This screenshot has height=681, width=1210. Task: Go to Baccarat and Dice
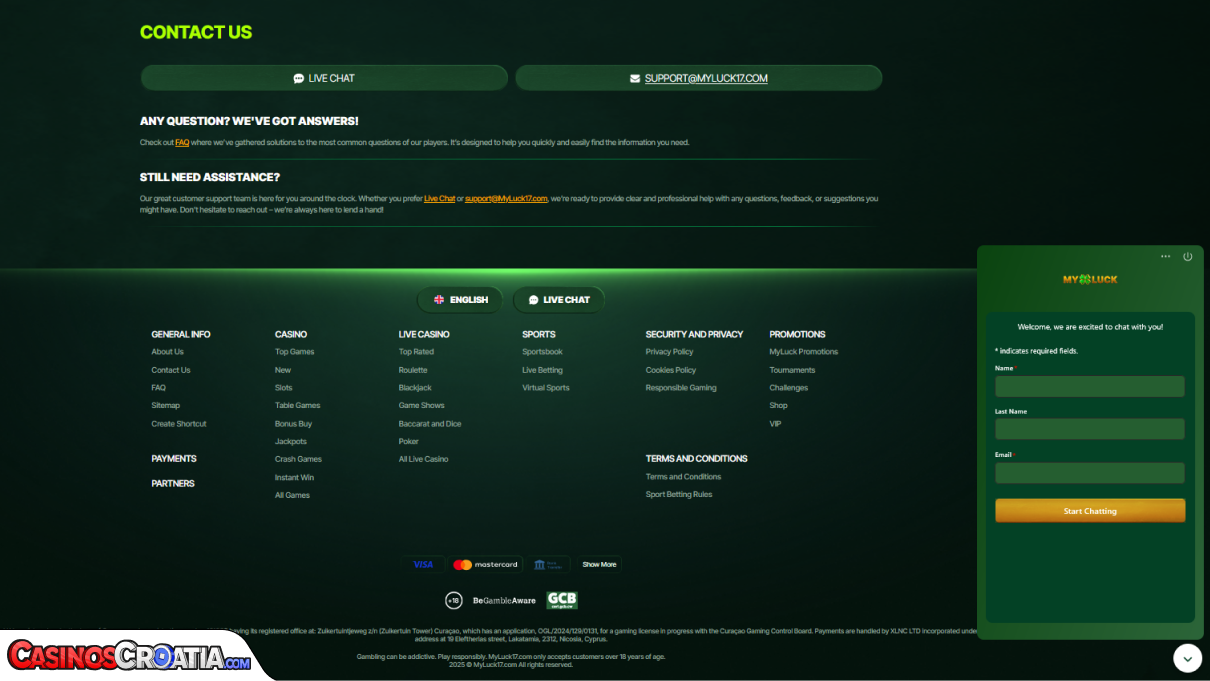pos(430,424)
